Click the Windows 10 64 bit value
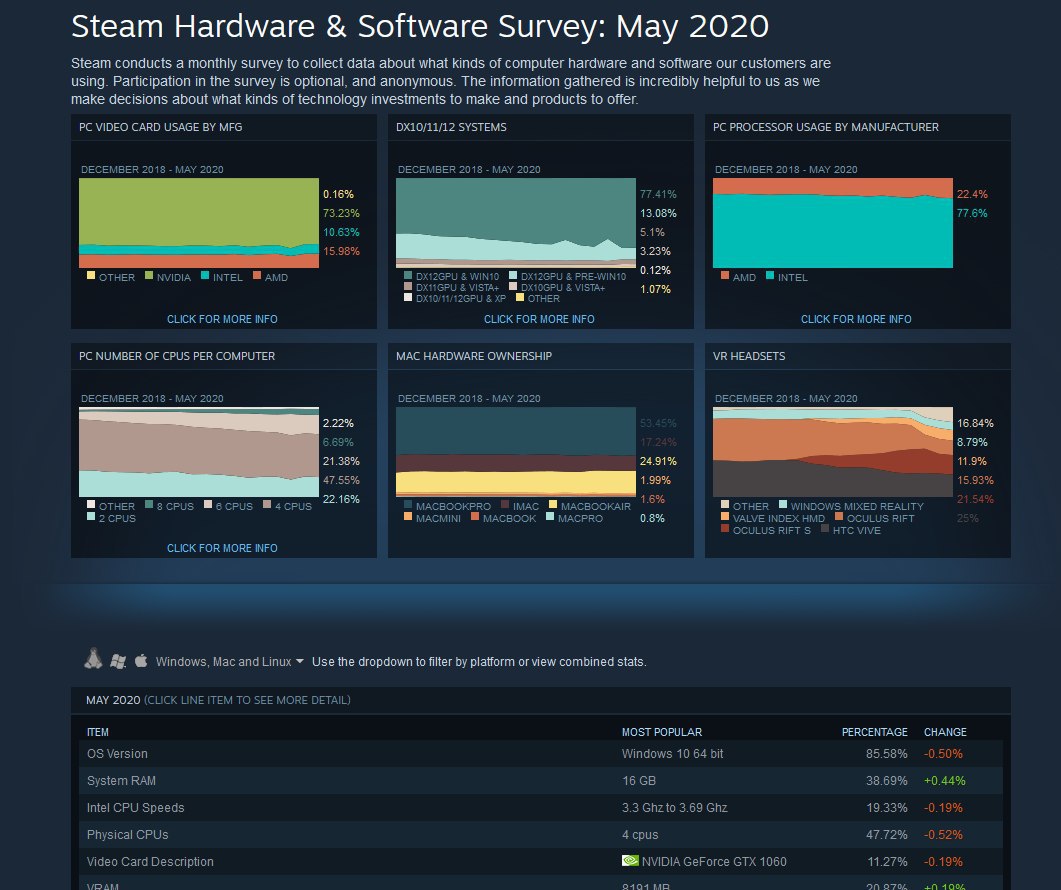1061x890 pixels. (673, 753)
